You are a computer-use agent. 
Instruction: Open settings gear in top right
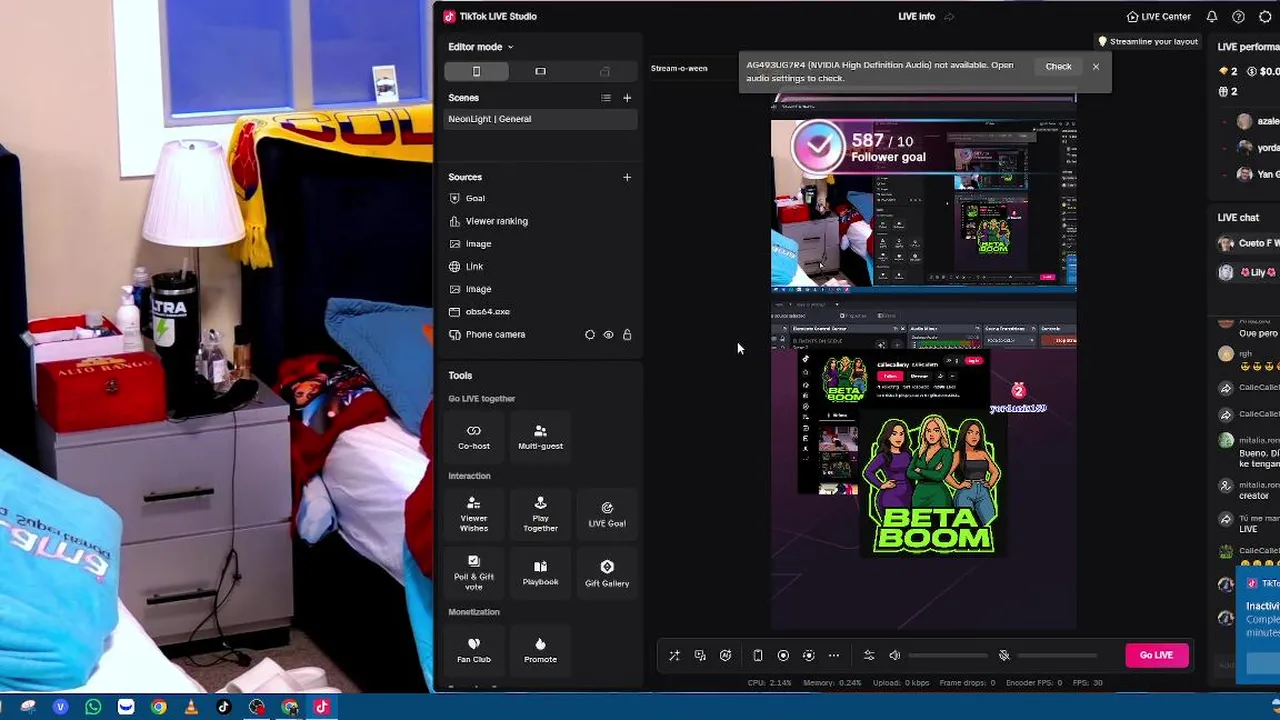point(1265,16)
